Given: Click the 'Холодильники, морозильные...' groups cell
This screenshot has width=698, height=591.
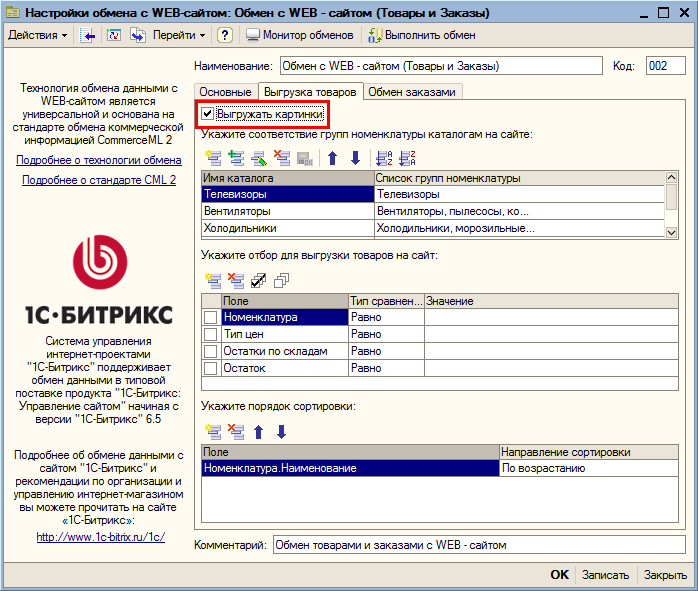Looking at the screenshot, I should pos(519,228).
